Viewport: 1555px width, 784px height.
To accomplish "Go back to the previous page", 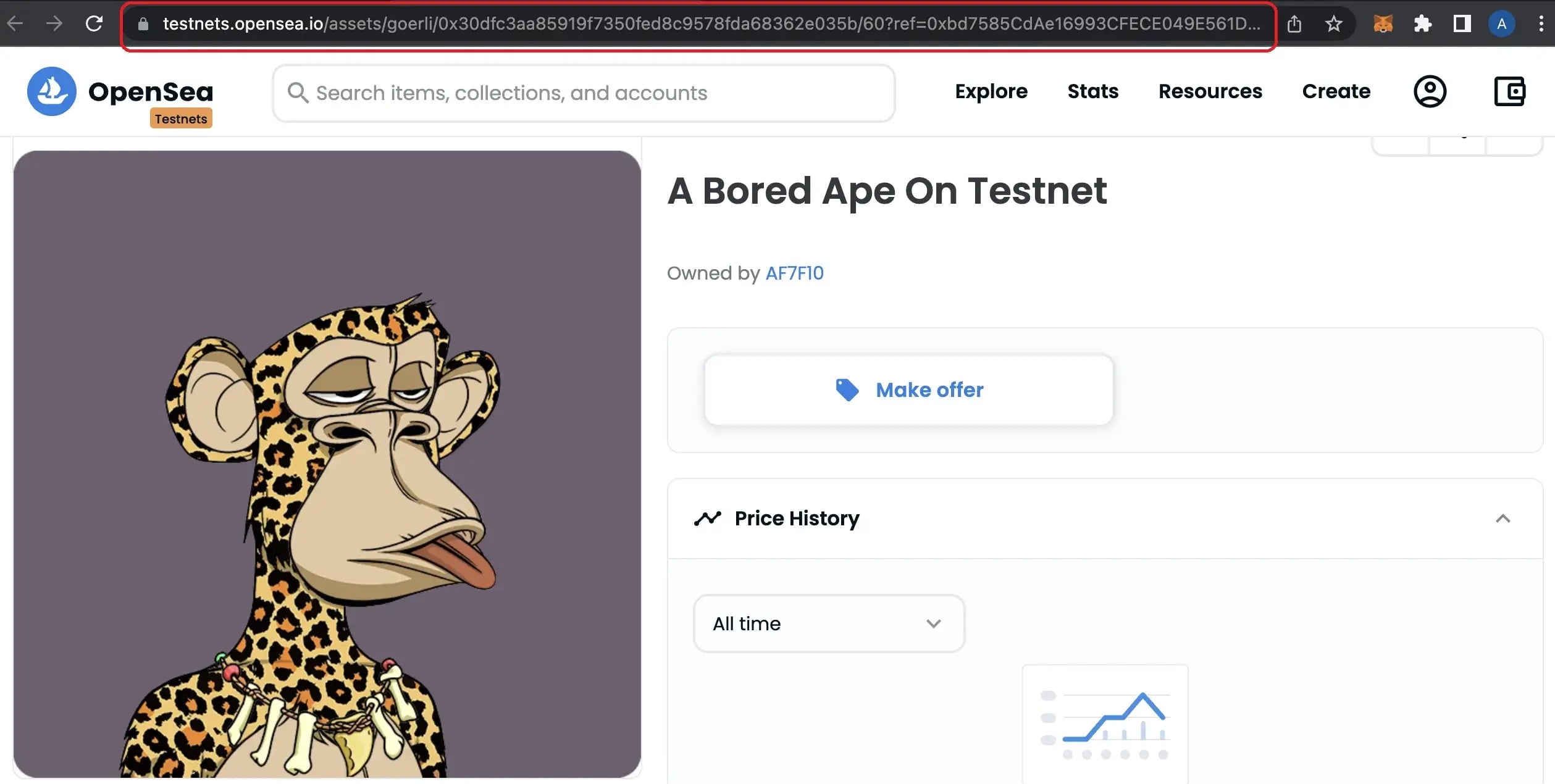I will click(15, 23).
